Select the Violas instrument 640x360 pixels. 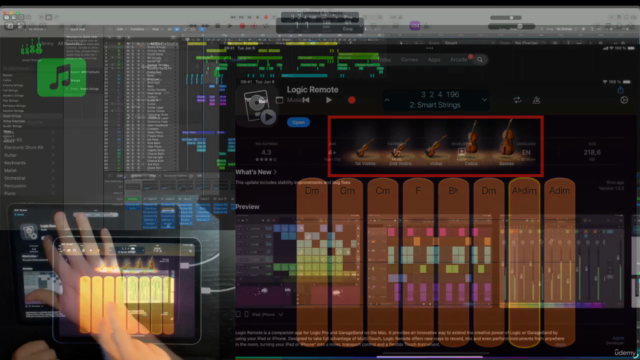coord(436,150)
